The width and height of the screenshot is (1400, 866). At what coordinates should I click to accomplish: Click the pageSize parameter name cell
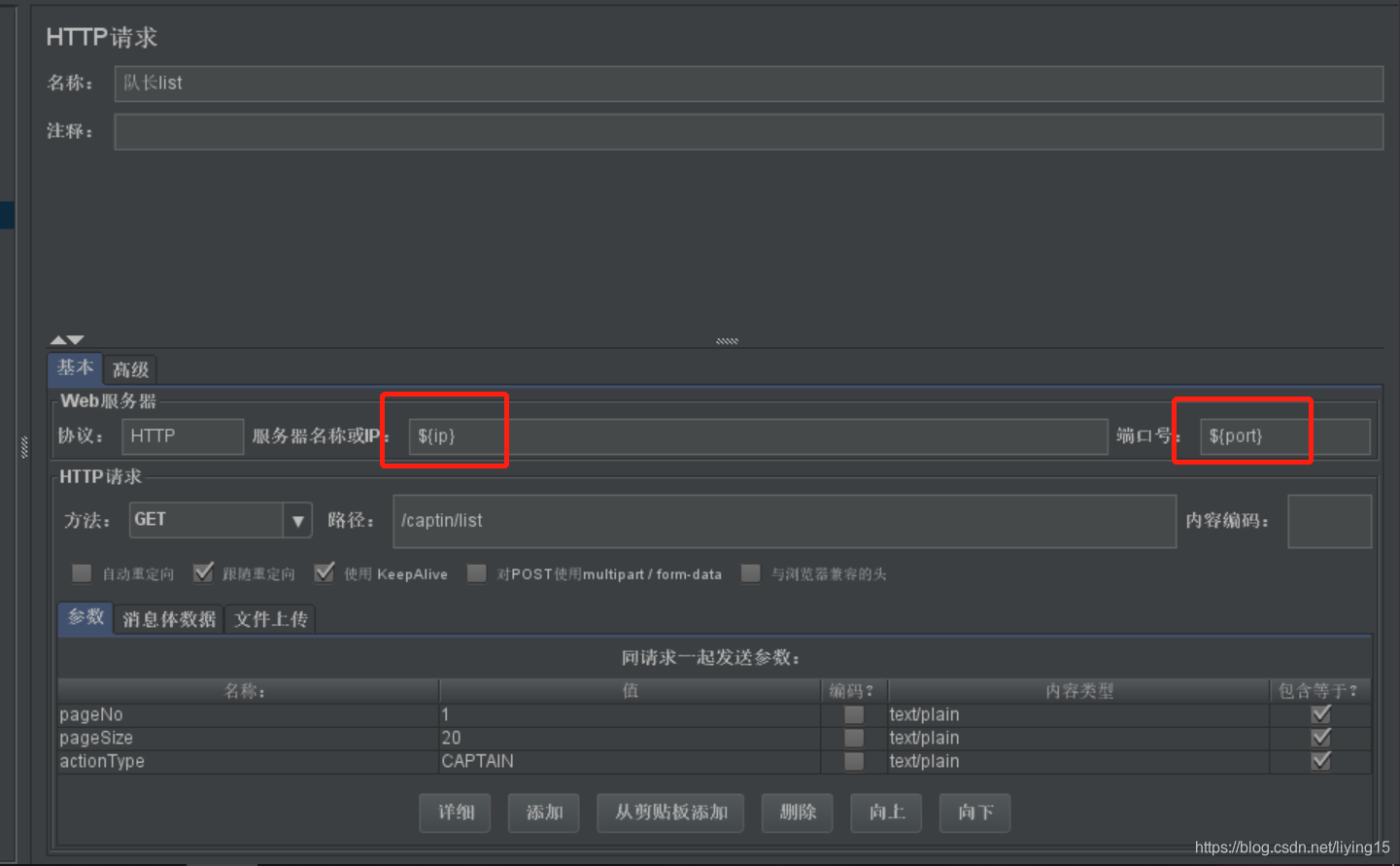pyautogui.click(x=248, y=738)
